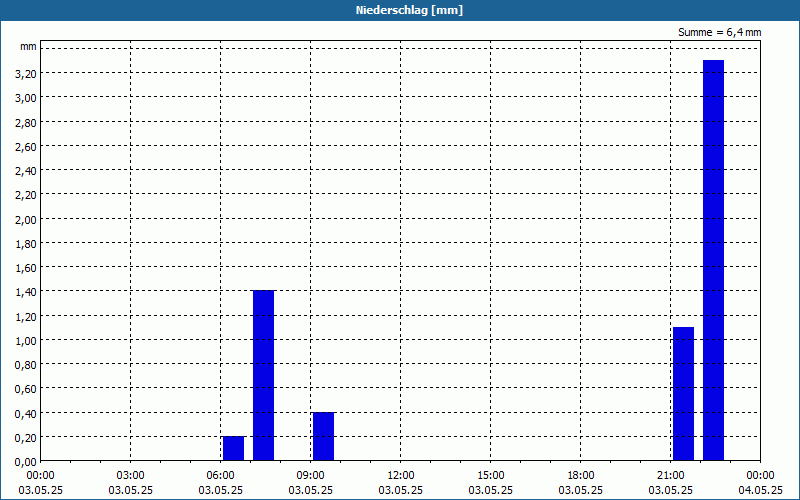Select the small 0,20 mm bar after 06:00
This screenshot has height=500, width=800.
pyautogui.click(x=233, y=448)
